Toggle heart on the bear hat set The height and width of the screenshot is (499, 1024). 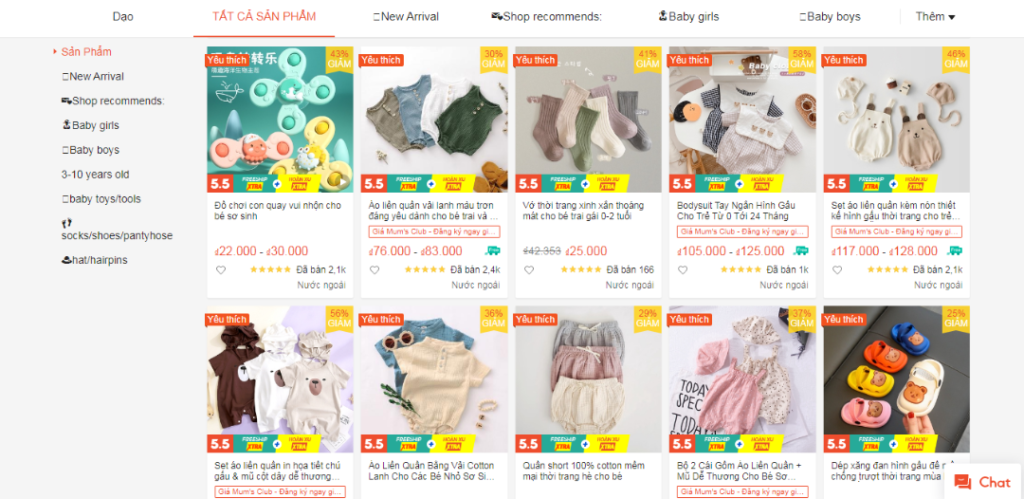(x=837, y=270)
